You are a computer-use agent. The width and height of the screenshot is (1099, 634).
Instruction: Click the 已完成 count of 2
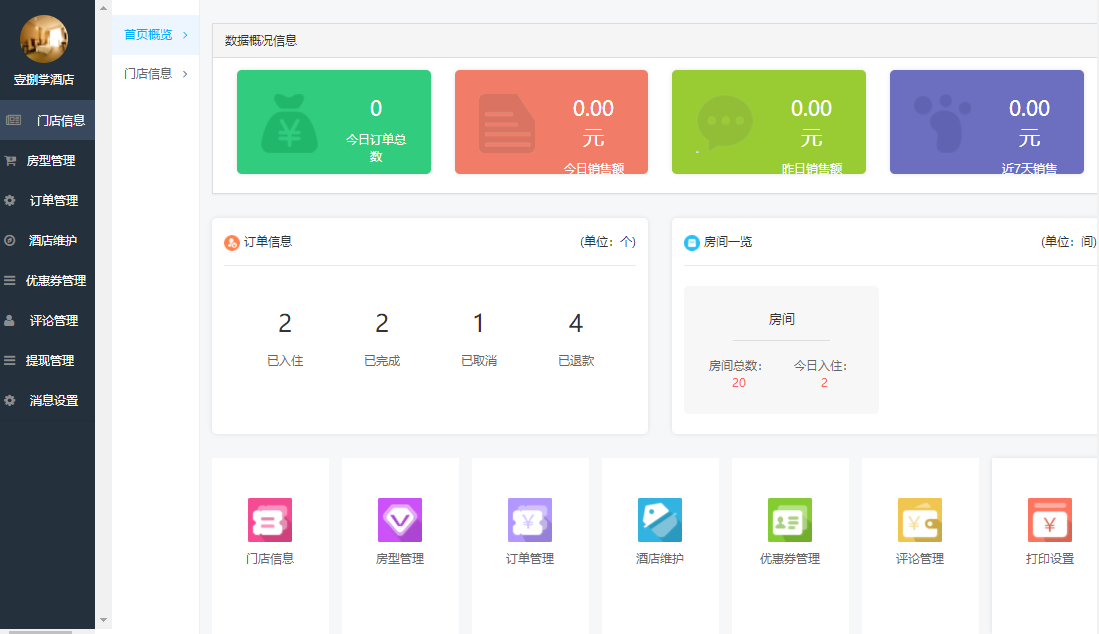point(381,323)
